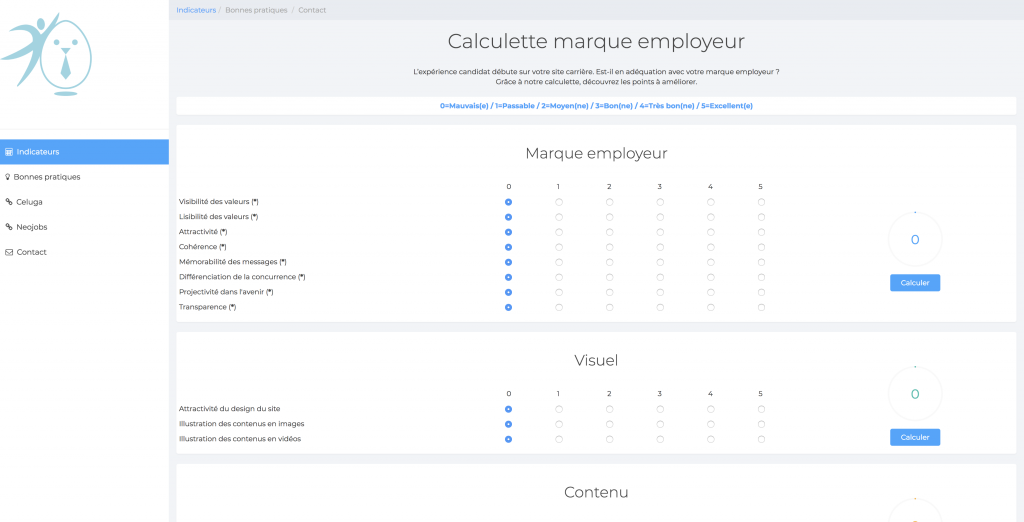This screenshot has height=522, width=1024.
Task: Open Bonnes pratiques in the sidebar
Action: tap(47, 177)
